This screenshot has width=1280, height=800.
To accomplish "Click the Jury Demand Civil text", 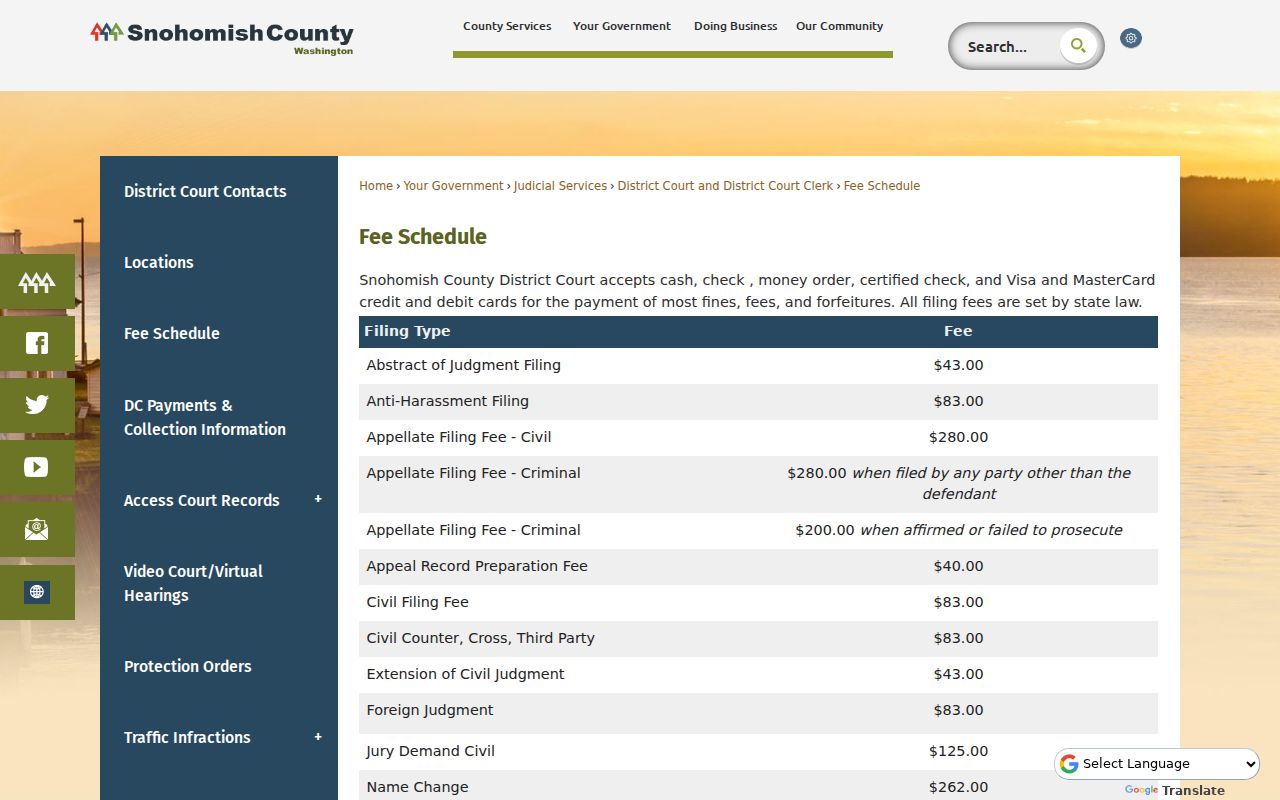I will coord(431,751).
